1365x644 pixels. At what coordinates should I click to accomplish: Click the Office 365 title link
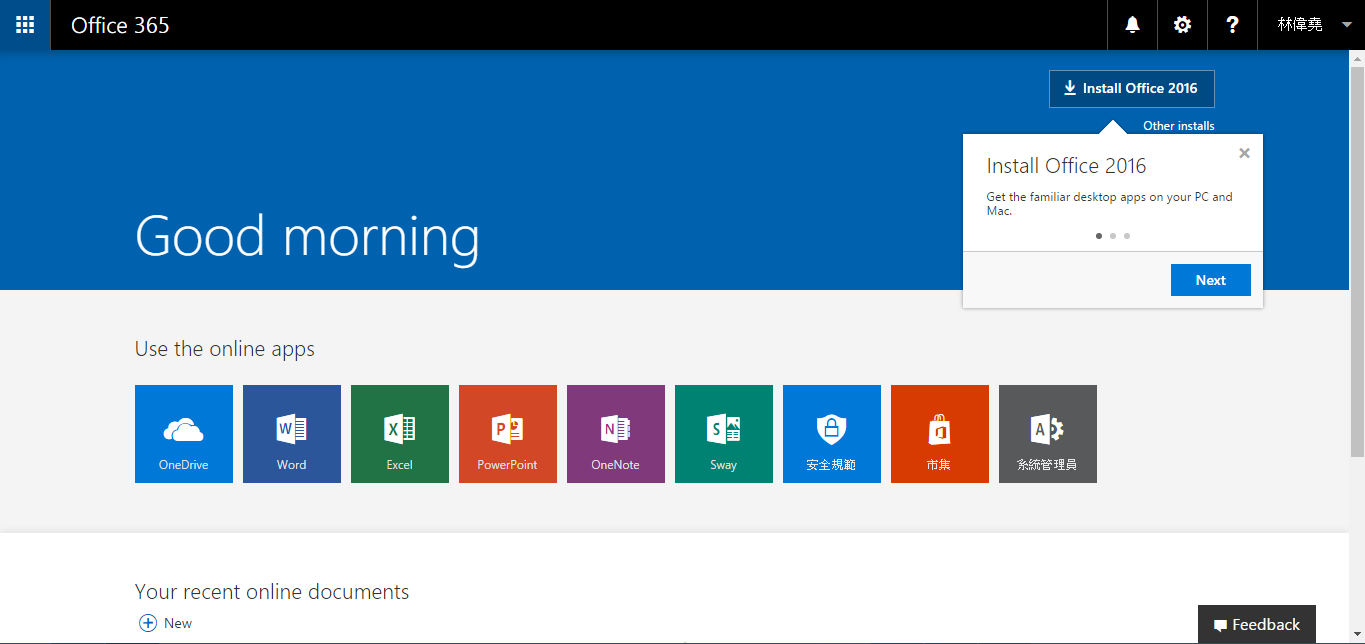120,25
